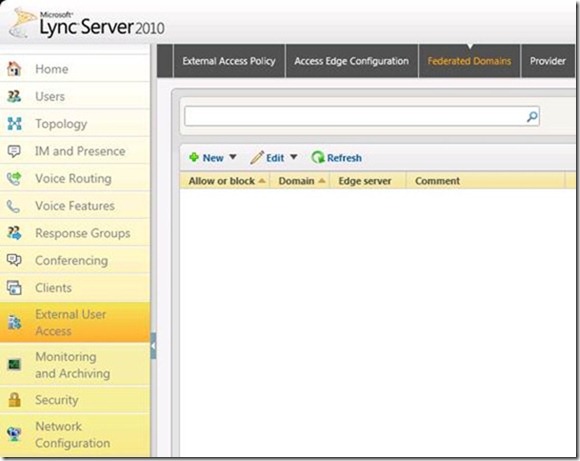Select the Federated Domains tab

point(469,61)
